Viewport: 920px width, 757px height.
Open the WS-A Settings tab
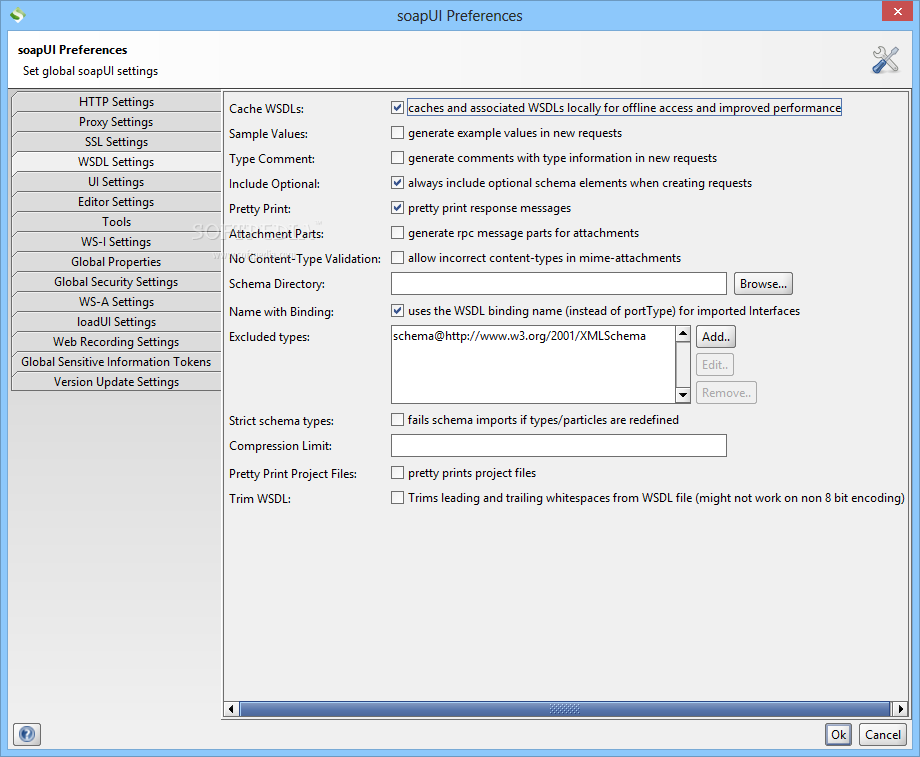(116, 301)
